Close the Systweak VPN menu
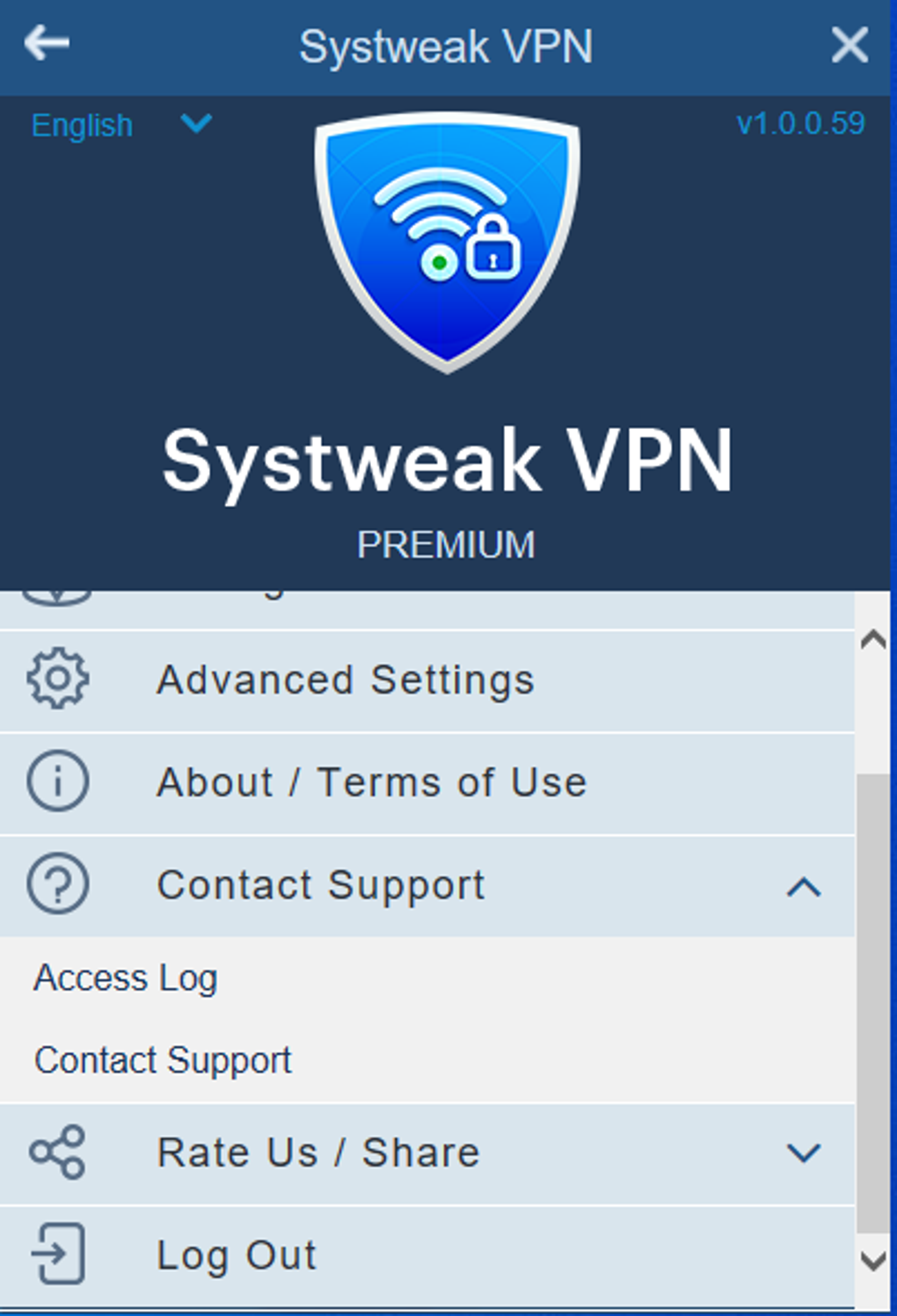 pos(850,46)
